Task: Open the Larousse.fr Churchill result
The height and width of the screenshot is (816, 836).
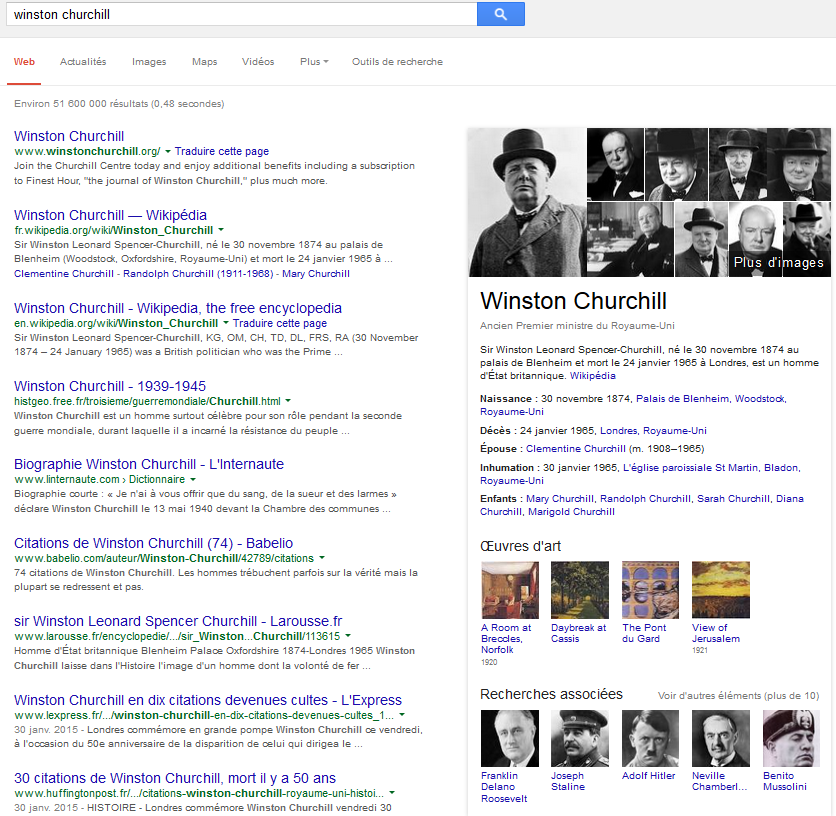Action: pos(178,621)
